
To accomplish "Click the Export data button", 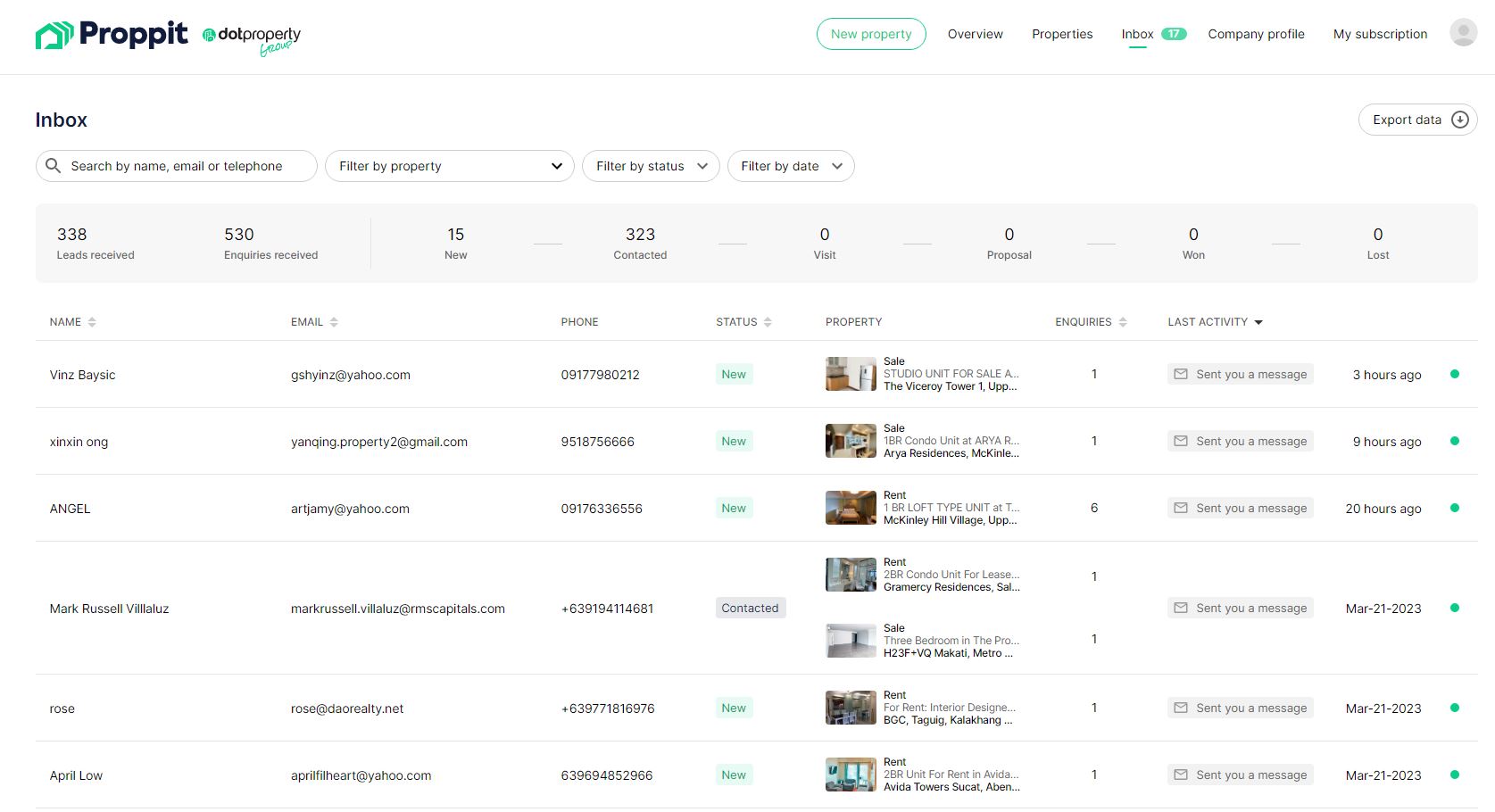I will 1417,120.
